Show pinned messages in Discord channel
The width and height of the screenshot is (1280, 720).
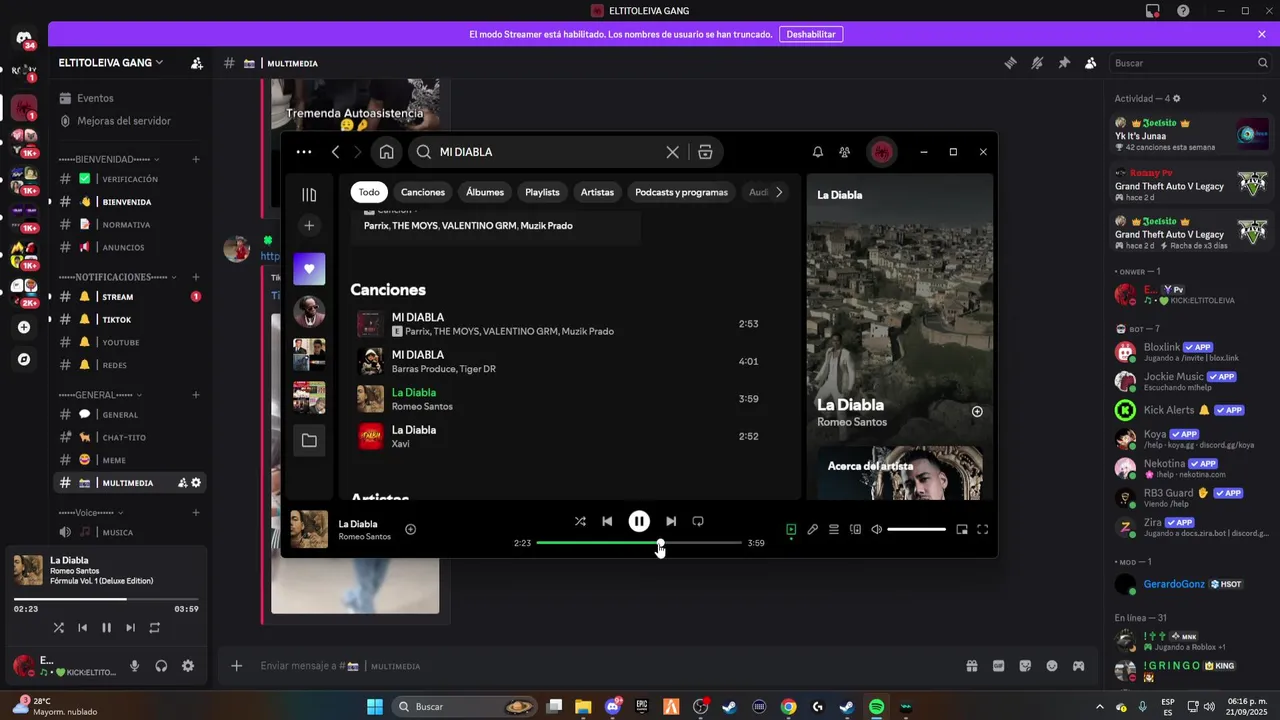[1064, 63]
